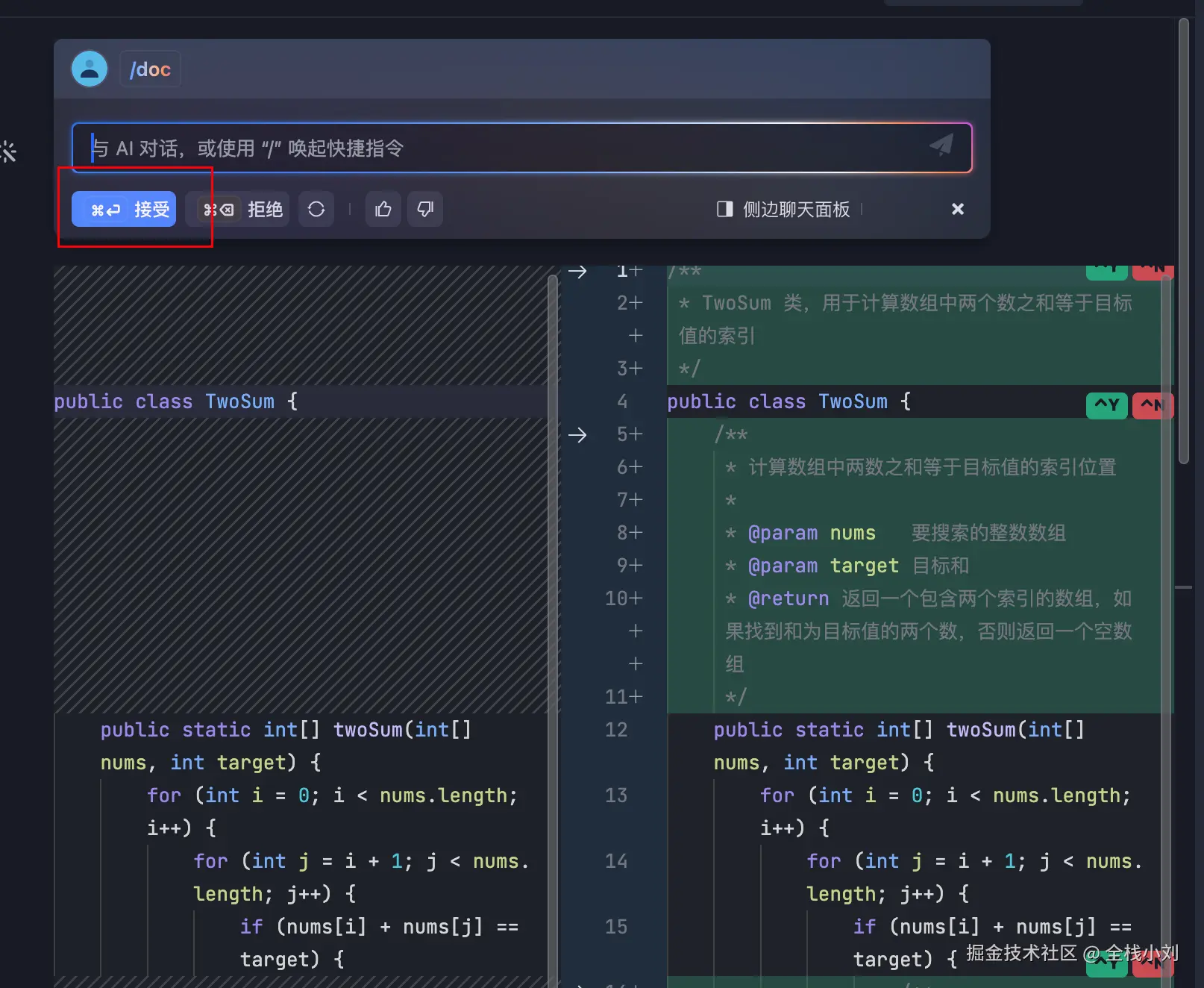Click the main editor vertical scrollbar
The image size is (1204, 988).
coord(1184,242)
